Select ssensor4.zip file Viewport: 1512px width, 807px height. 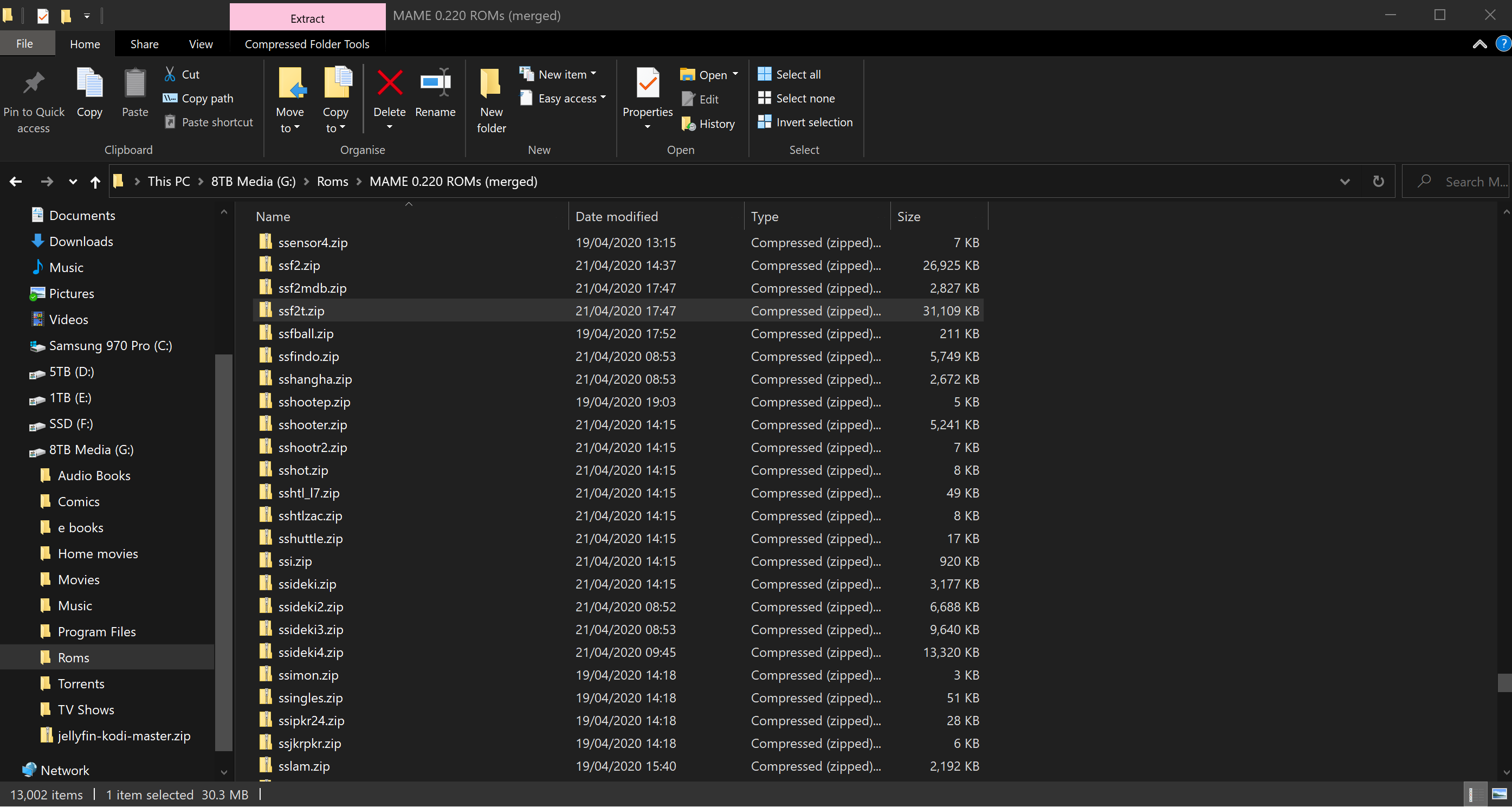[x=618, y=242]
